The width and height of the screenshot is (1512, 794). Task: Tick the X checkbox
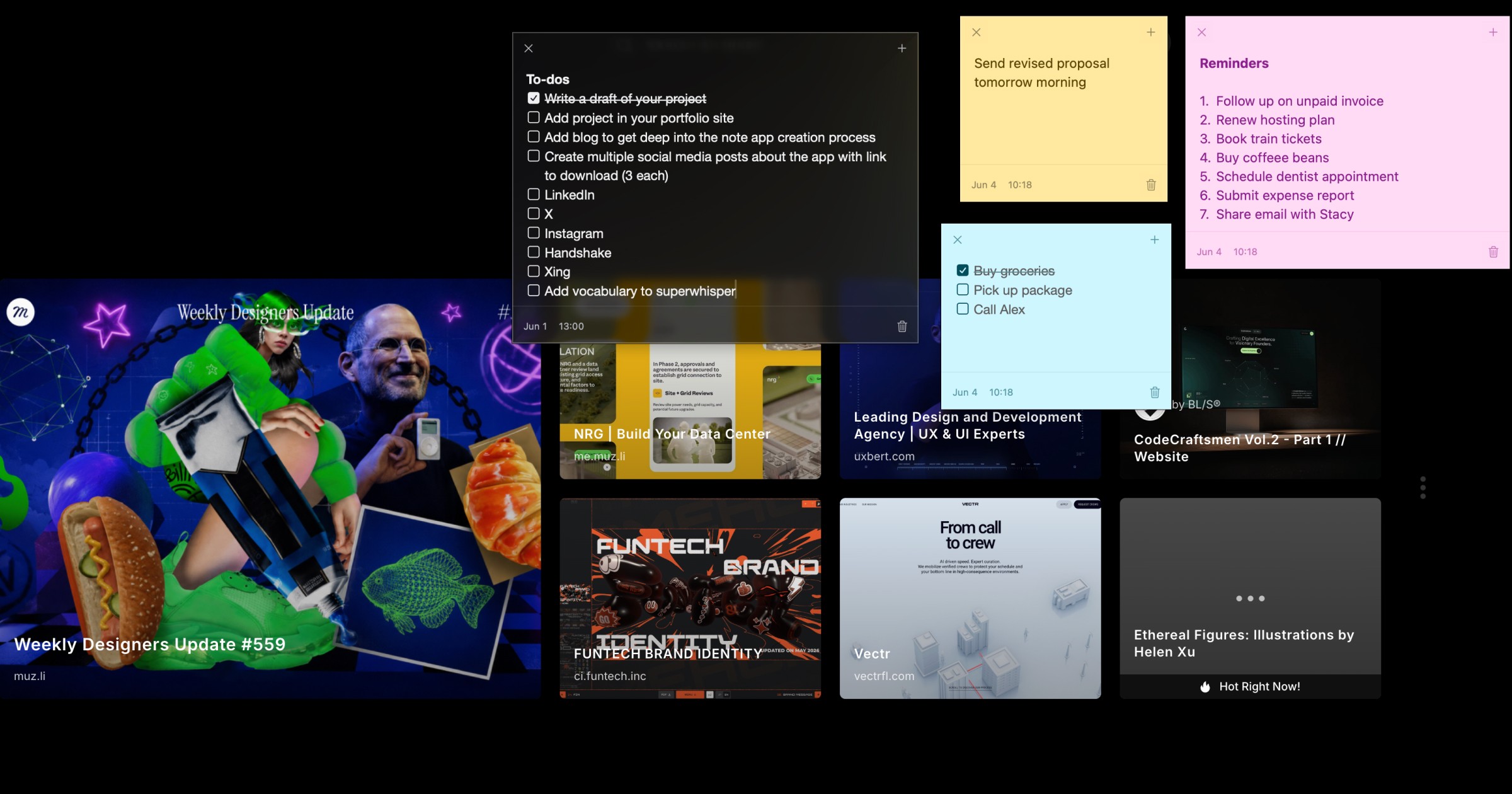[534, 214]
